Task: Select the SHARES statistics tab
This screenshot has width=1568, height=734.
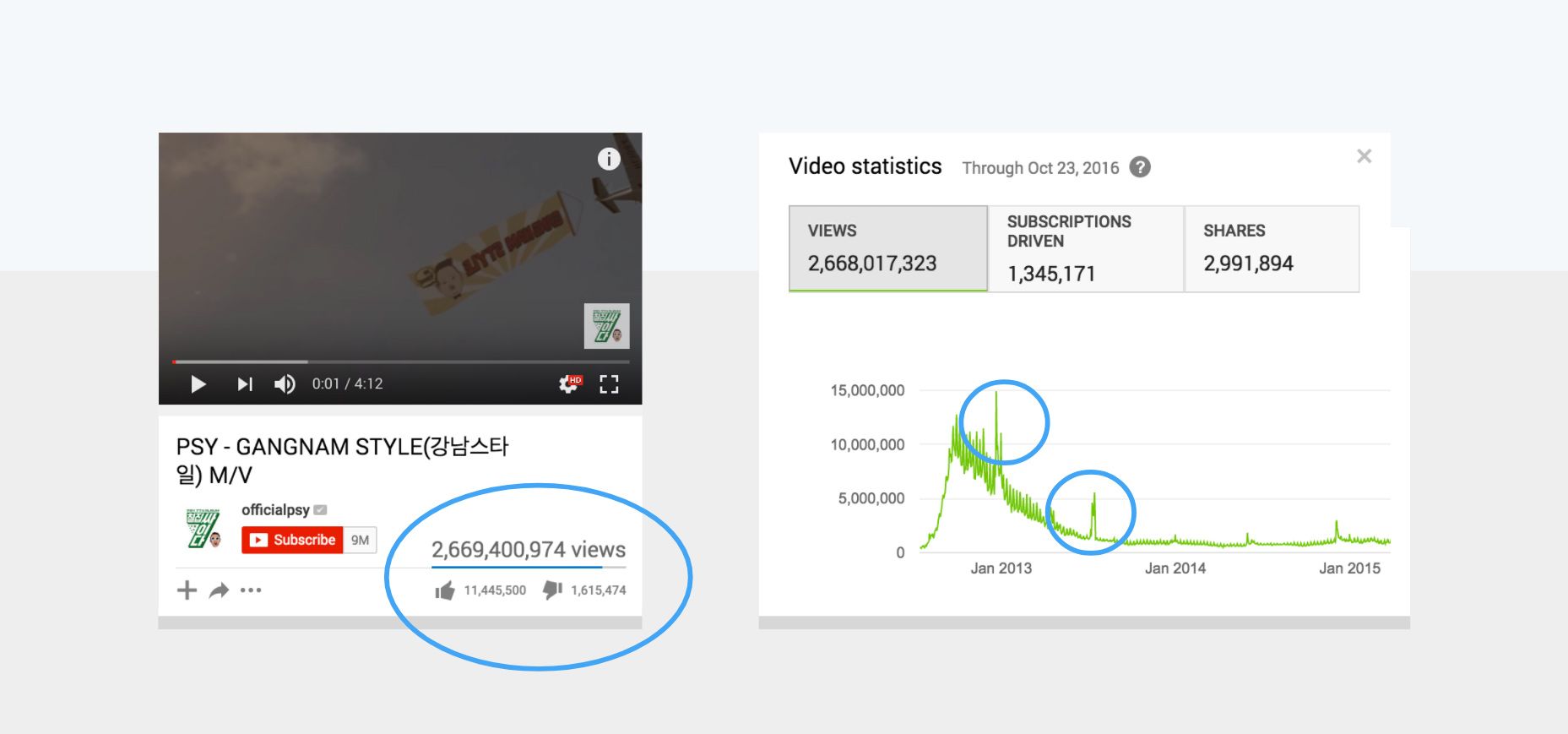Action: (x=1272, y=248)
